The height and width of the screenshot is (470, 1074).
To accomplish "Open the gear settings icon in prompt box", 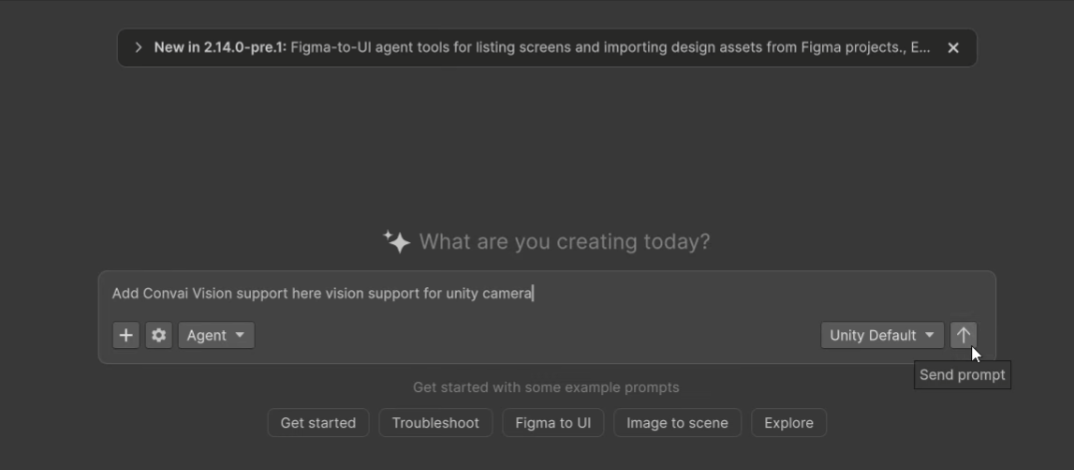I will pyautogui.click(x=159, y=335).
